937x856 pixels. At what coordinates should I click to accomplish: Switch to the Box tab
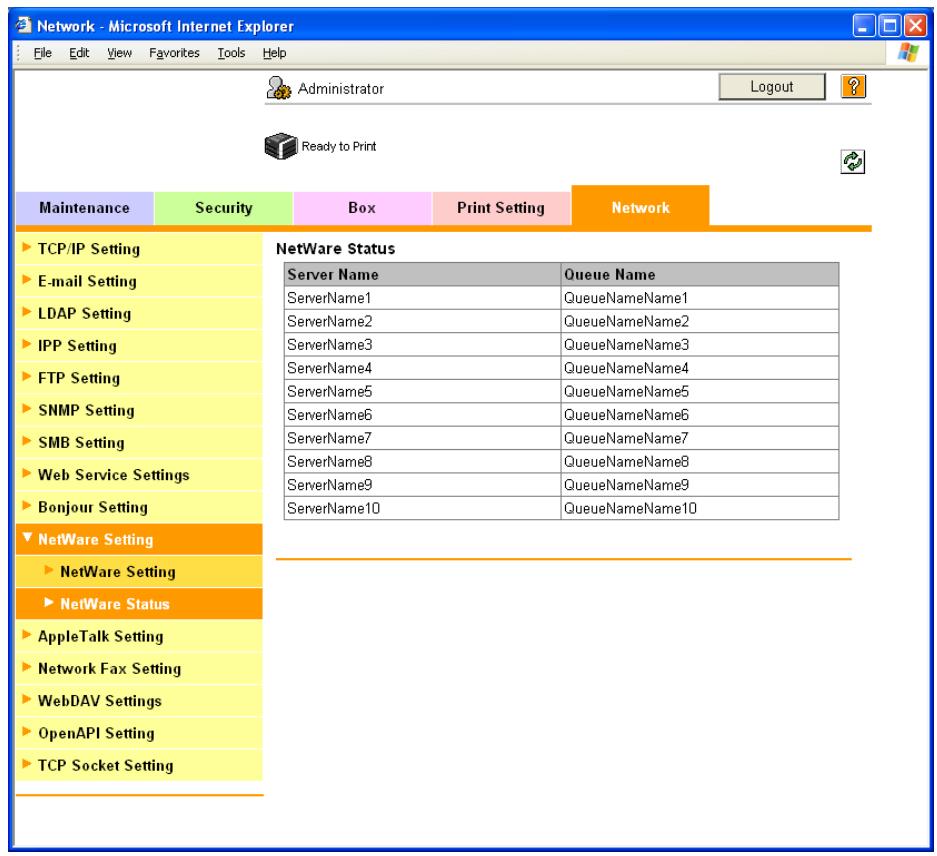pos(362,208)
